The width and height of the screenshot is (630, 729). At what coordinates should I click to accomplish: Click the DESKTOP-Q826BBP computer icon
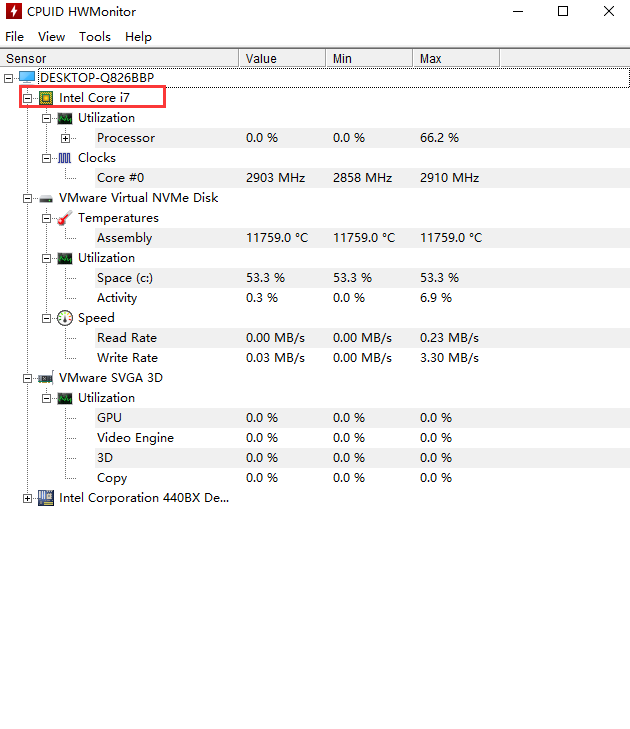26,77
